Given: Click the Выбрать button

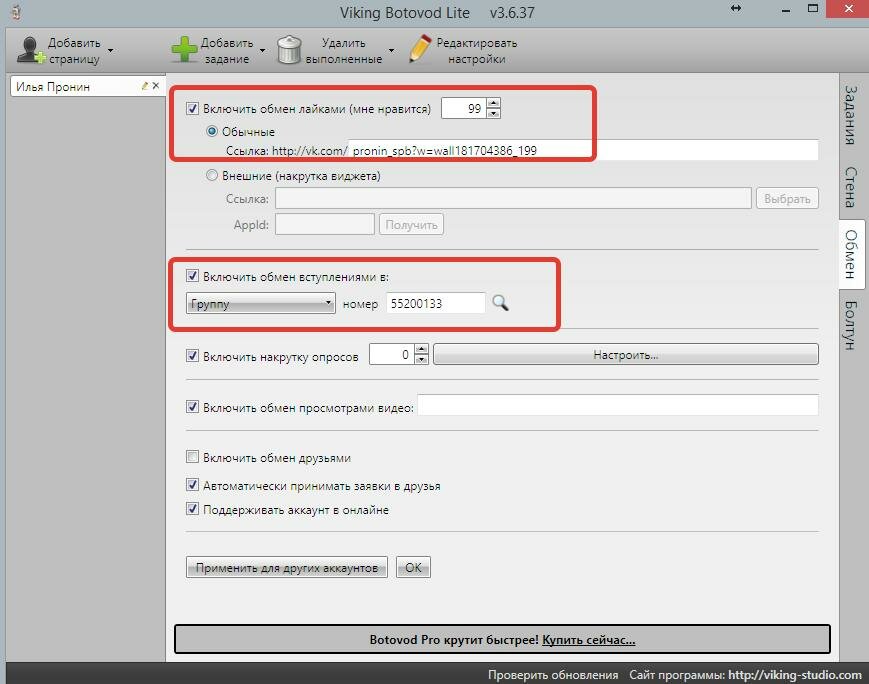Looking at the screenshot, I should [787, 198].
